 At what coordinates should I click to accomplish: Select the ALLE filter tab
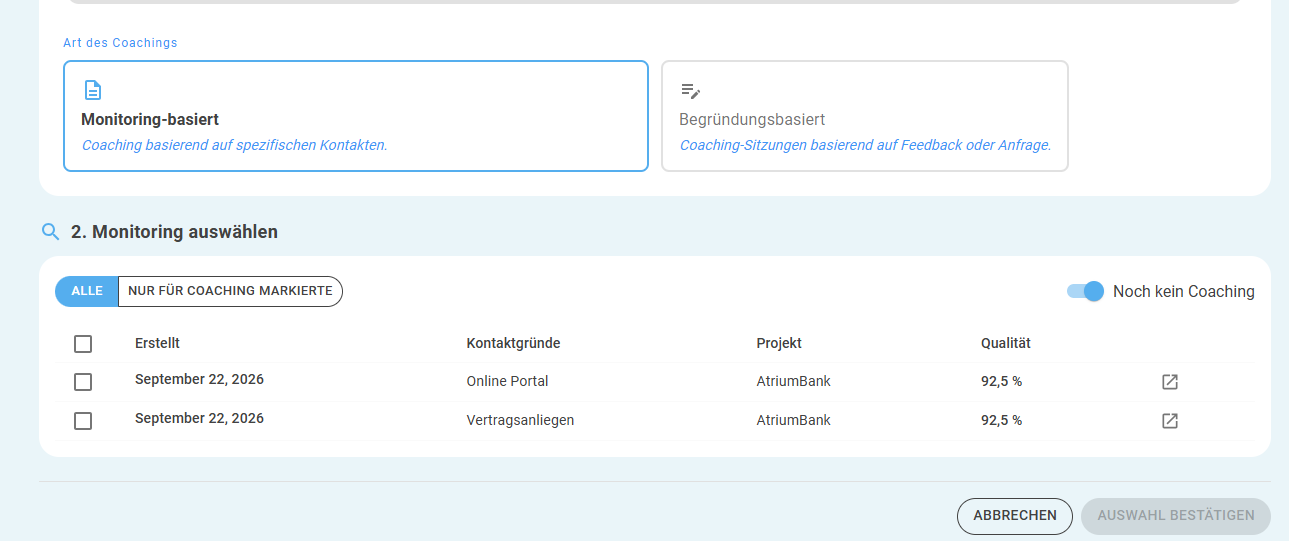(87, 291)
